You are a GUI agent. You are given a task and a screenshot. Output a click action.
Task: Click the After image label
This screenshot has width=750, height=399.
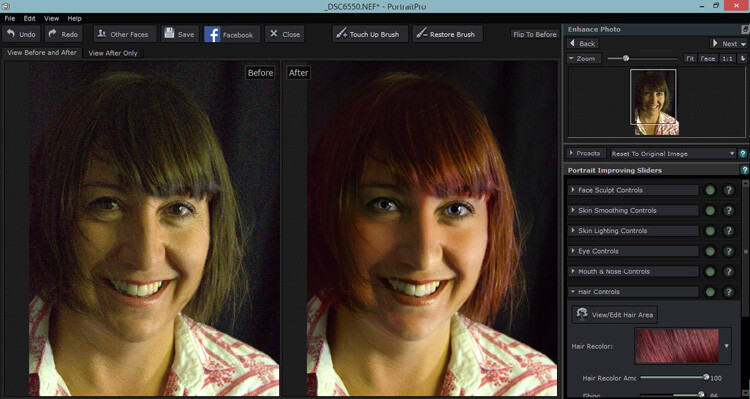click(x=298, y=73)
